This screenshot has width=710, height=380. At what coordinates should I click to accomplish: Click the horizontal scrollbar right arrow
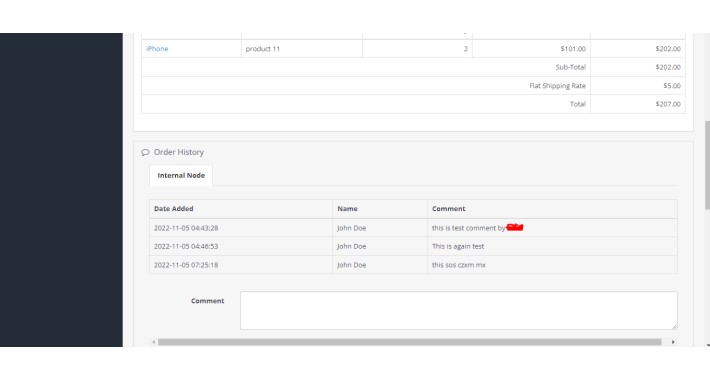(673, 342)
